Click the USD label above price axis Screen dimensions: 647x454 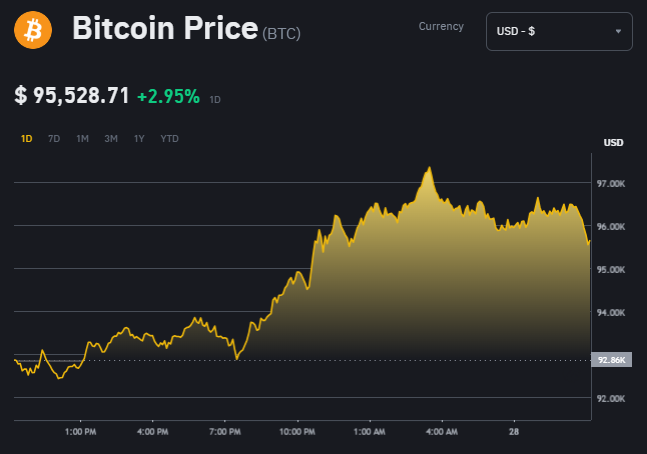(x=613, y=143)
